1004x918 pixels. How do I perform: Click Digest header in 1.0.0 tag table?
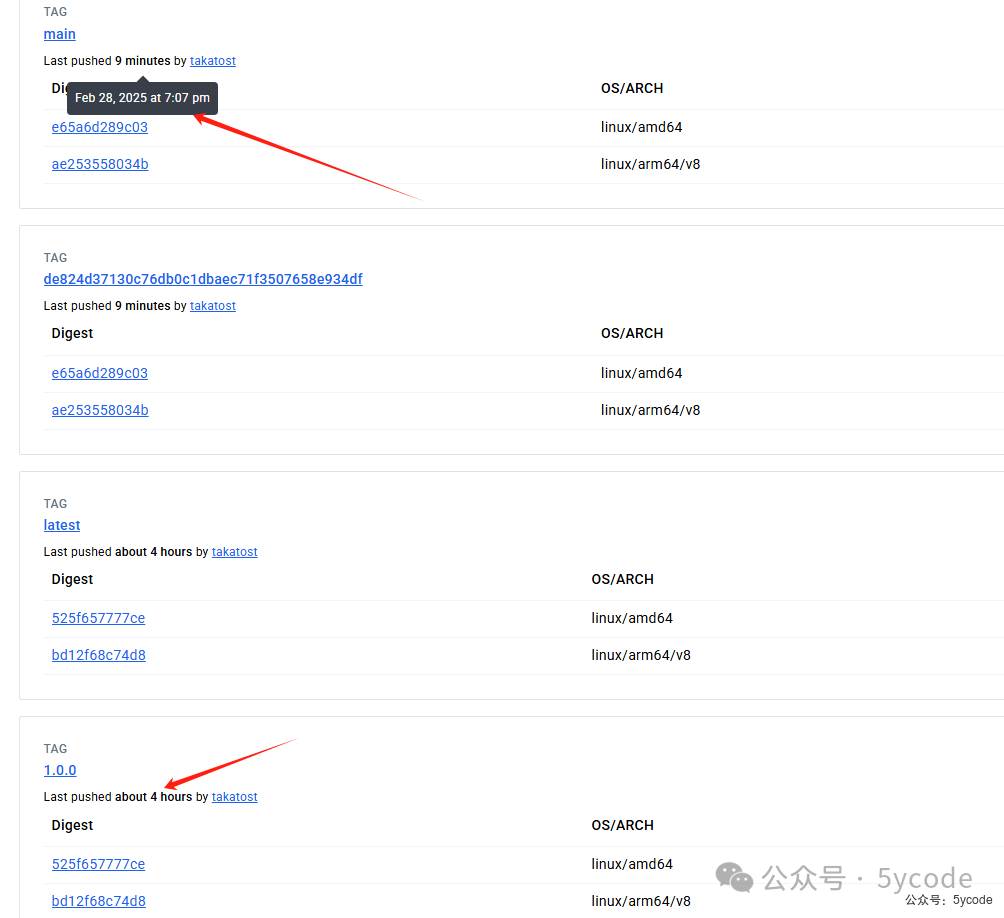coord(72,825)
